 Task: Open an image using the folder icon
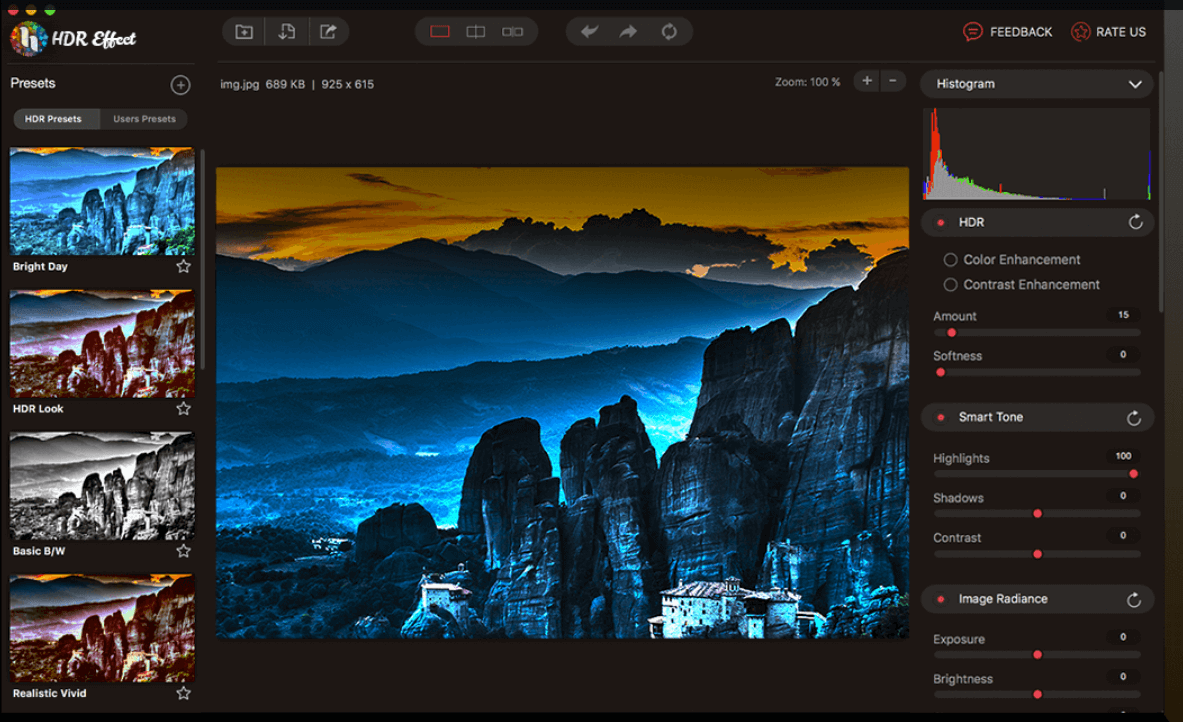(243, 31)
